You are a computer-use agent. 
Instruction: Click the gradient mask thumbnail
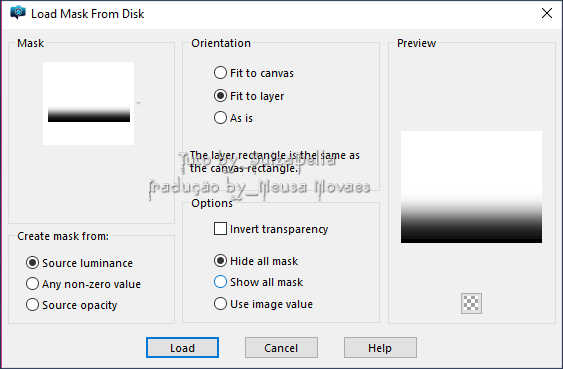click(88, 103)
